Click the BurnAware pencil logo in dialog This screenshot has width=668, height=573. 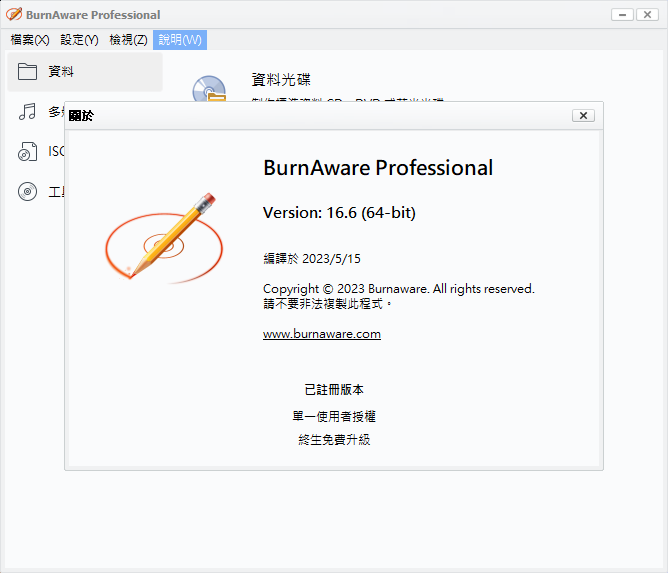164,238
